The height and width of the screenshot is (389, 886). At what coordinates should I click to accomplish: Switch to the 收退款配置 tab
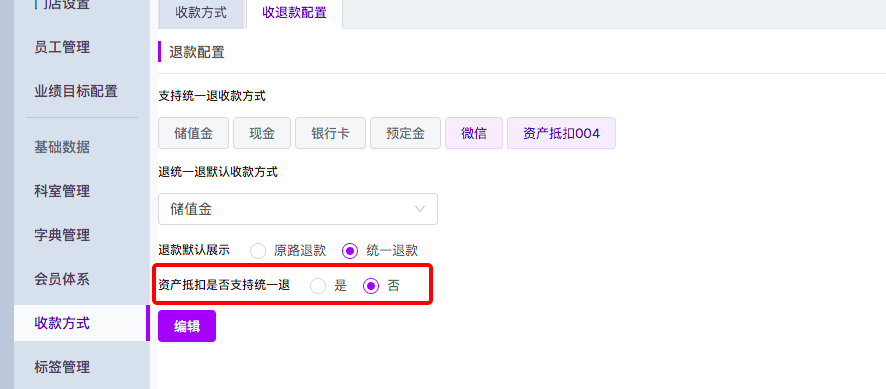[x=294, y=13]
